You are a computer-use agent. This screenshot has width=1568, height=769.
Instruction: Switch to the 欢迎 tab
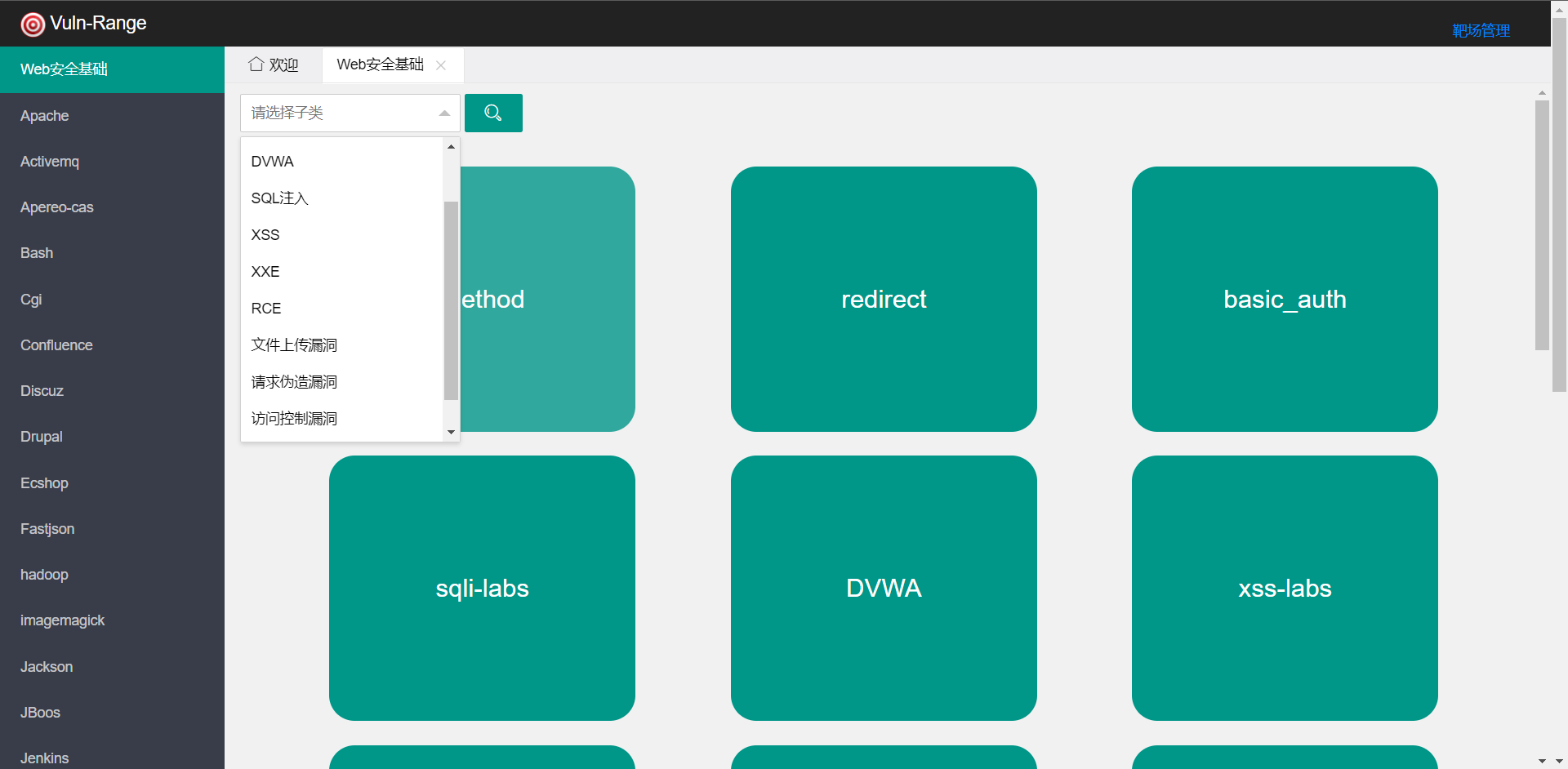click(x=274, y=64)
